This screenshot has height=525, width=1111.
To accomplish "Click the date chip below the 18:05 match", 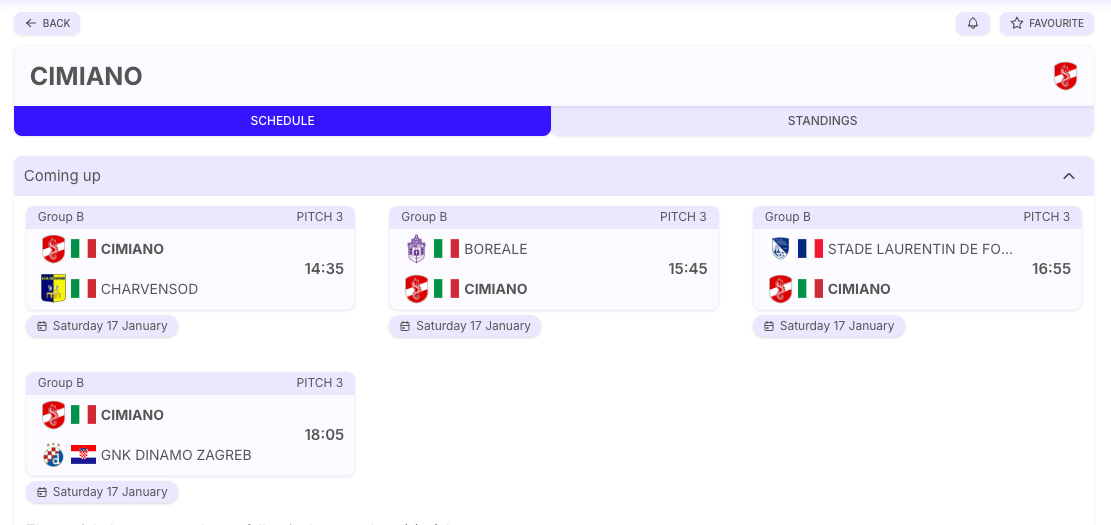I will 102,492.
